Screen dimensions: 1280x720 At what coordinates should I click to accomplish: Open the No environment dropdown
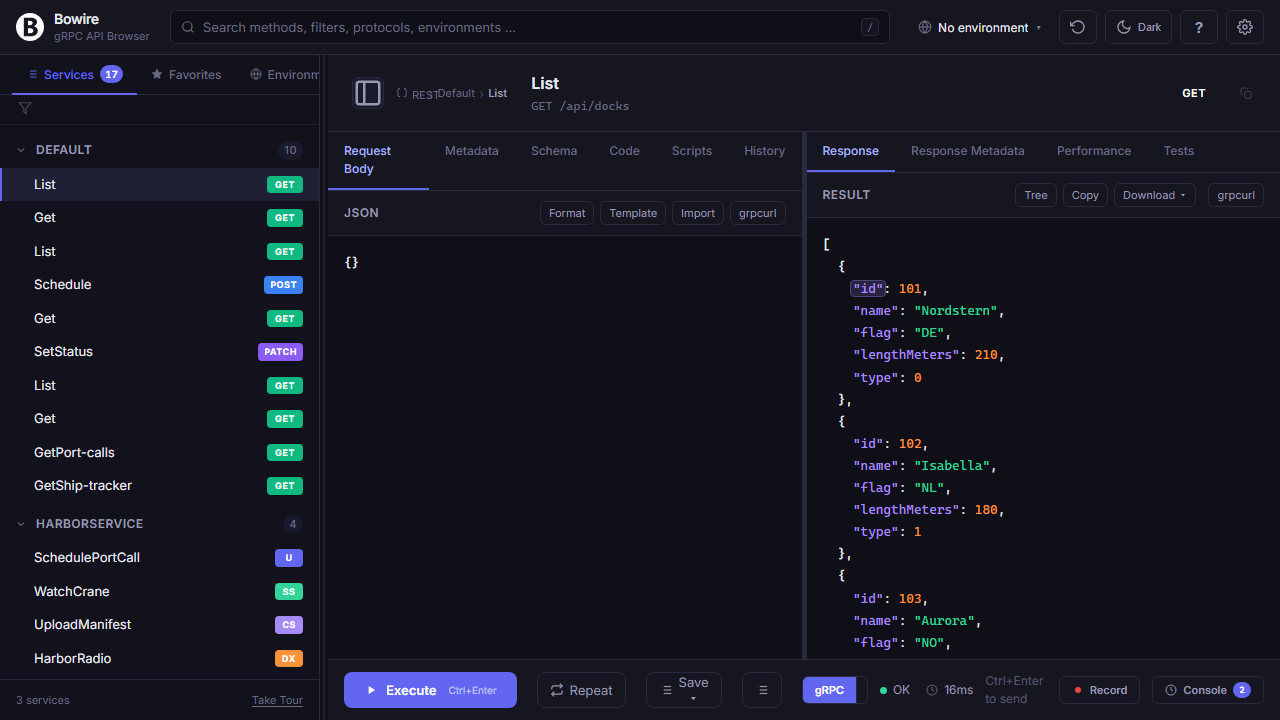(980, 27)
